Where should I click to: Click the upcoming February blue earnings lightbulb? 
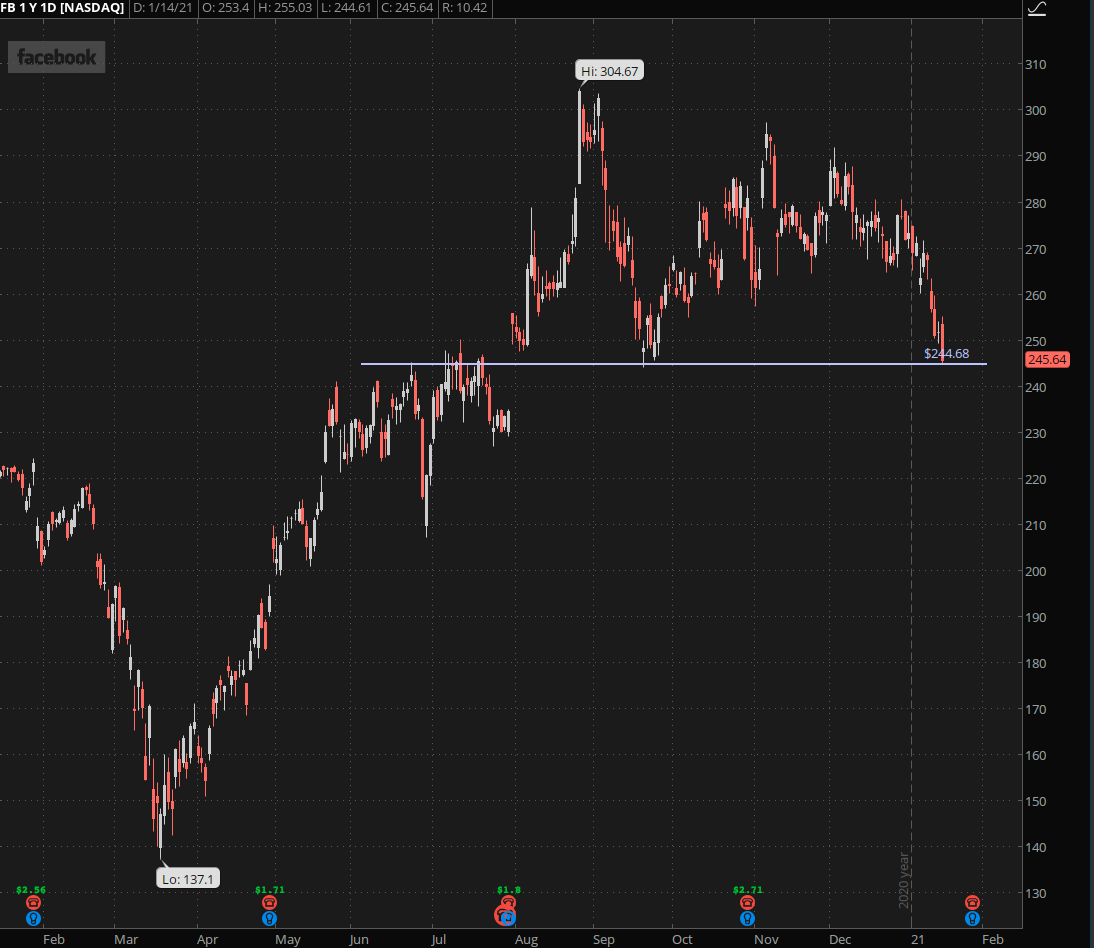(x=972, y=919)
